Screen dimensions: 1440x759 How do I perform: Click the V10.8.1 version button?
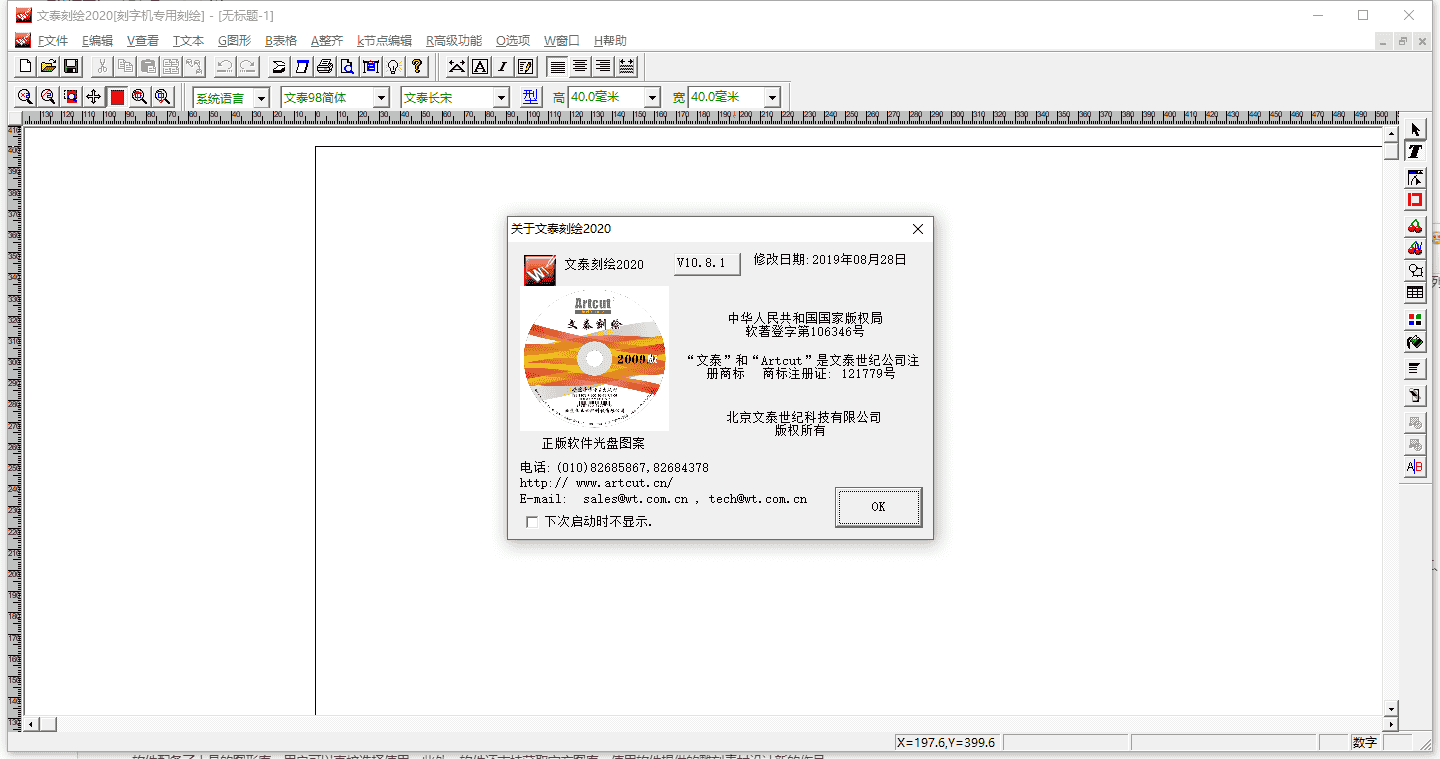pyautogui.click(x=706, y=264)
